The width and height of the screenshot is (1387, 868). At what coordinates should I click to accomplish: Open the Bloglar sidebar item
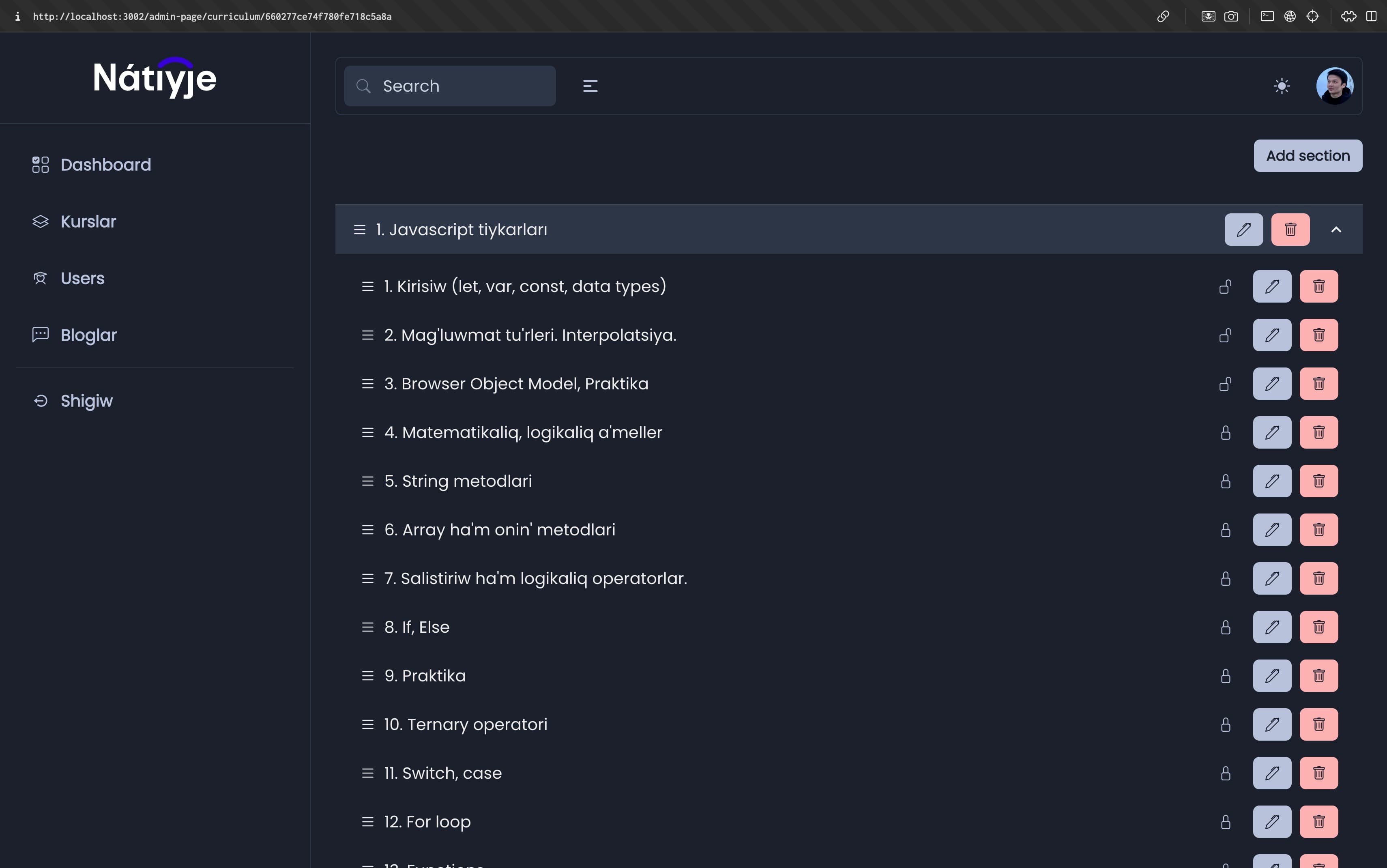tap(88, 335)
